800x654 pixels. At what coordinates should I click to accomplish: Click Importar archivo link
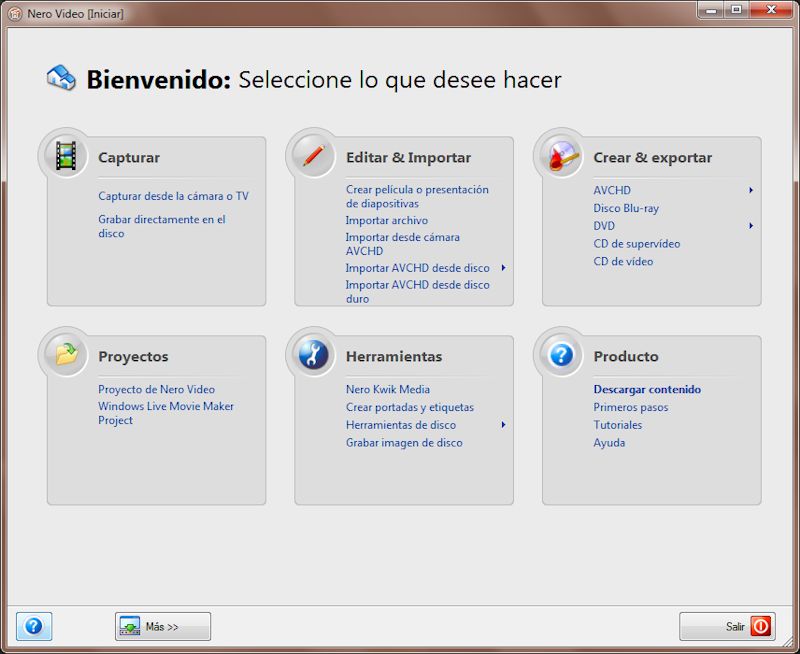click(387, 220)
